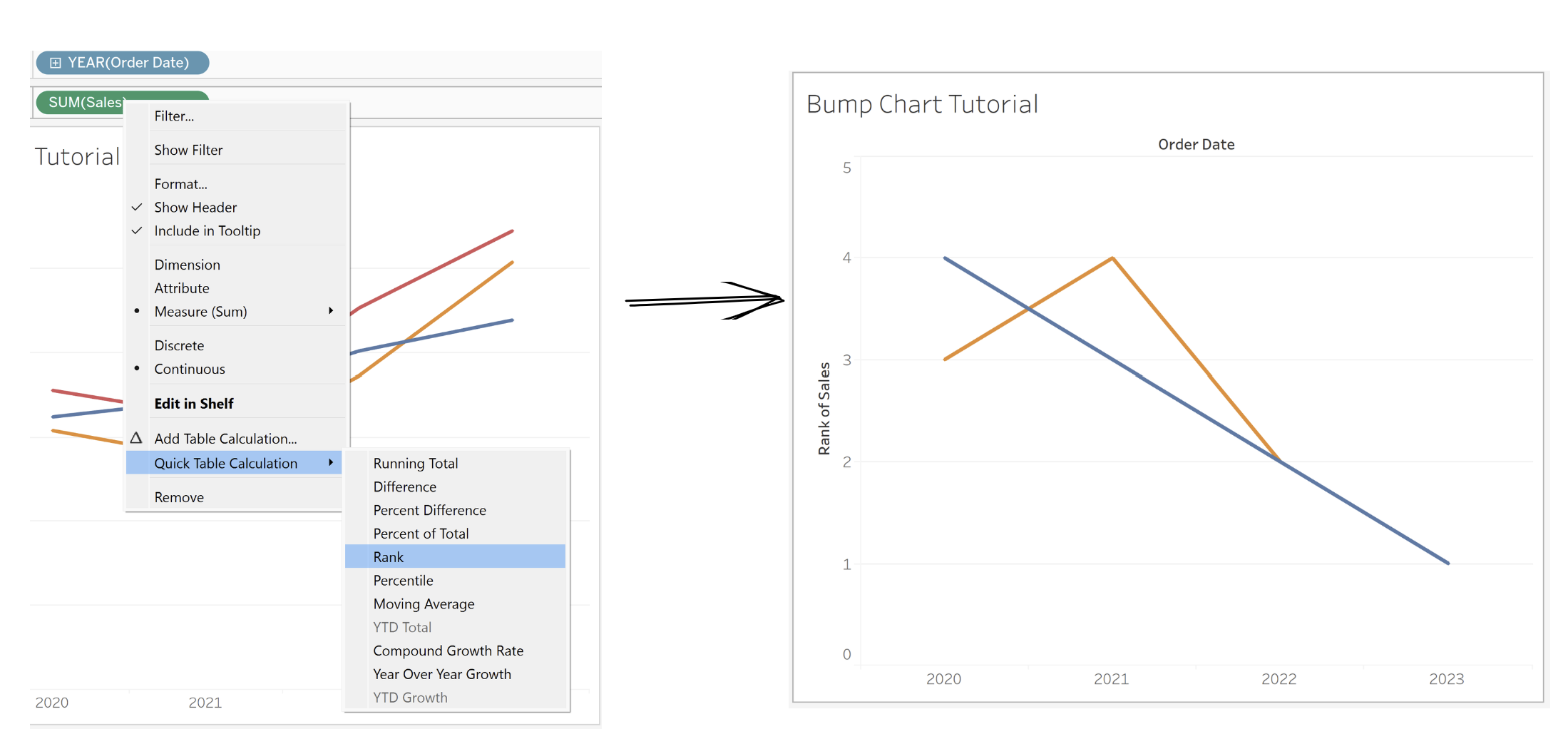Toggle the Show Header checkmark

[x=137, y=208]
